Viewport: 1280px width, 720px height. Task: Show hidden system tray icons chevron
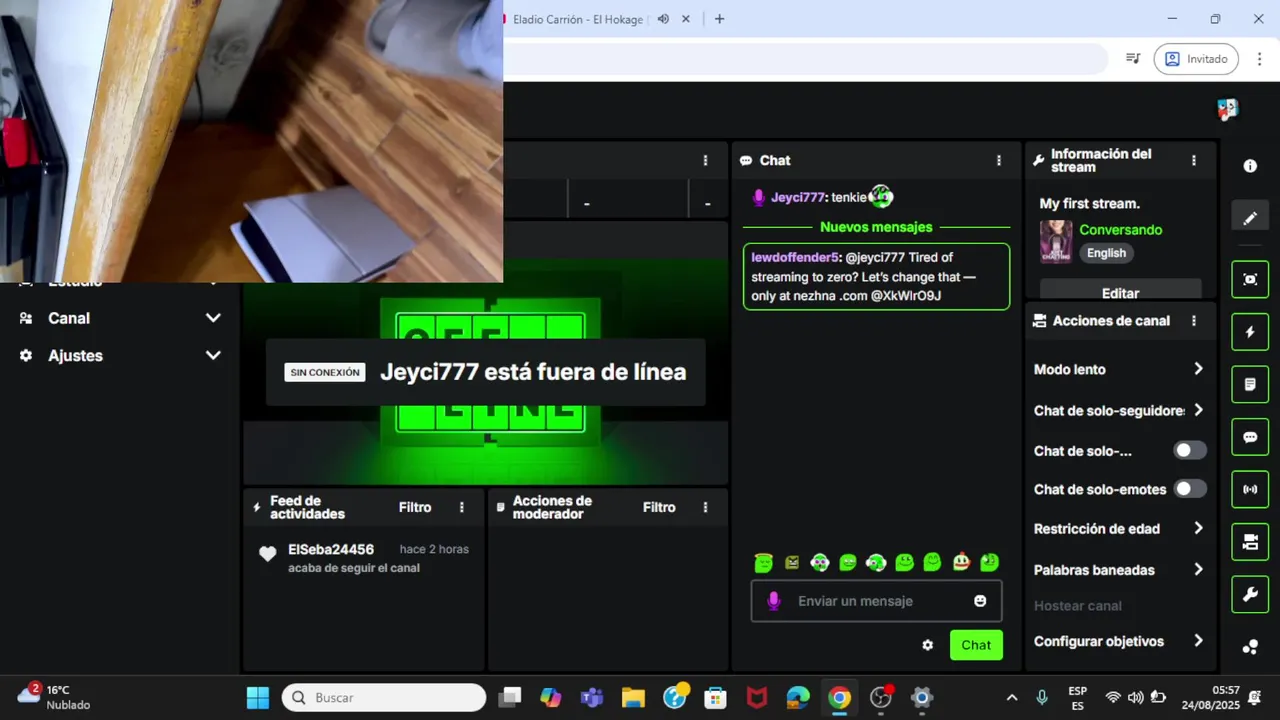tap(1011, 697)
